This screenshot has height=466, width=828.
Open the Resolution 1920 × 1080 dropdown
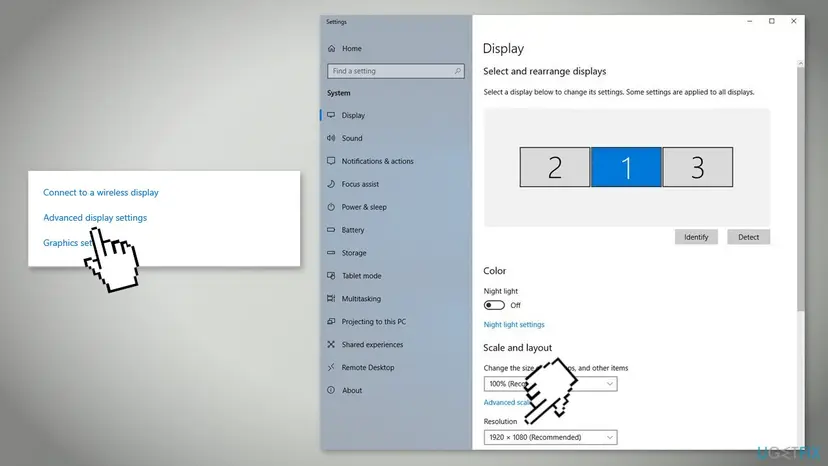coord(550,437)
